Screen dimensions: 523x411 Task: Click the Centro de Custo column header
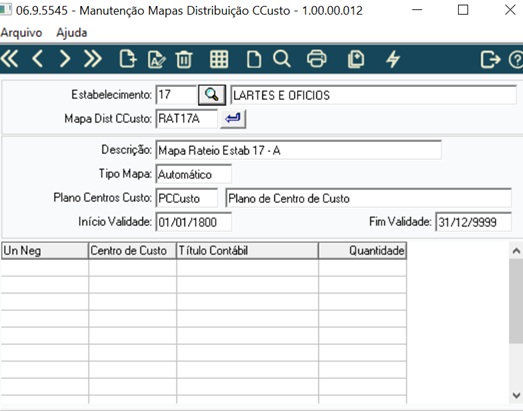pos(132,251)
